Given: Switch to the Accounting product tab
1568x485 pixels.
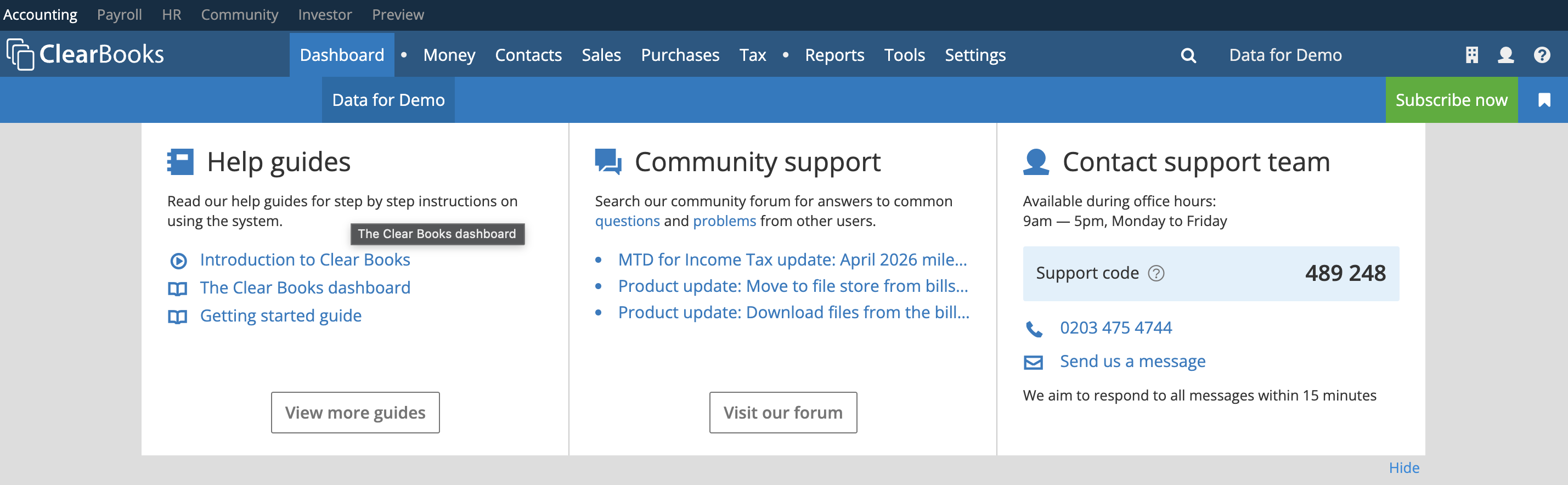Looking at the screenshot, I should point(40,15).
